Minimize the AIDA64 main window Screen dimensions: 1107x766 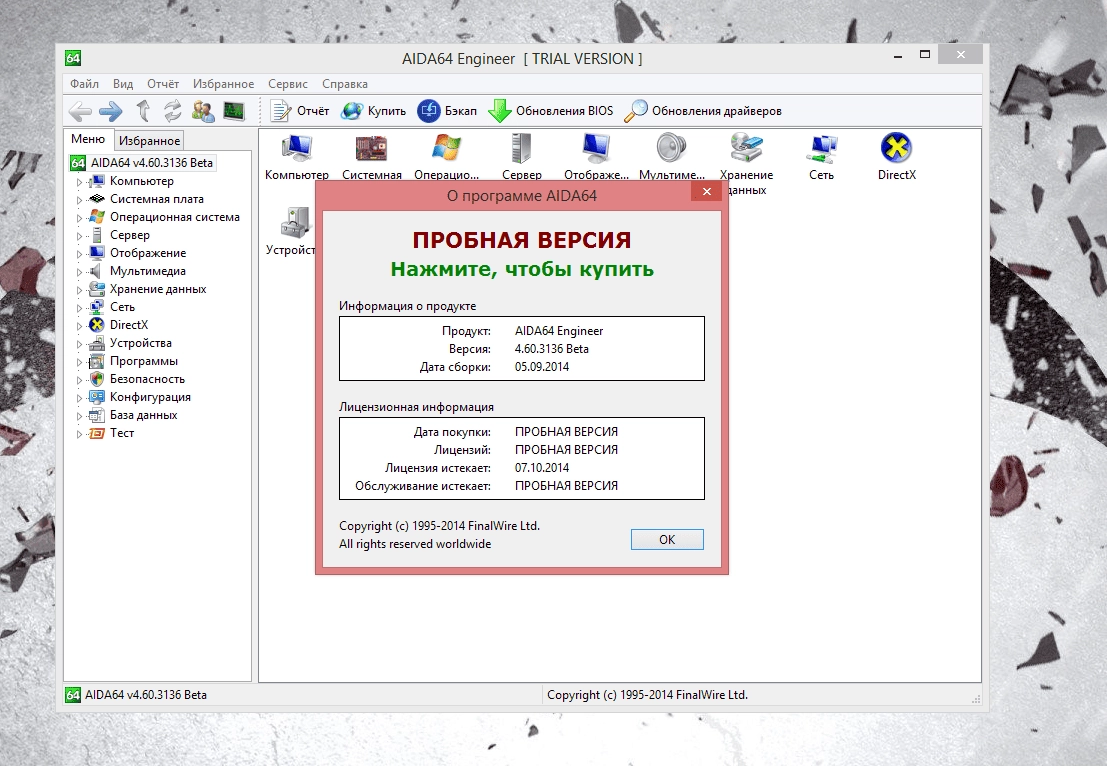pyautogui.click(x=898, y=54)
